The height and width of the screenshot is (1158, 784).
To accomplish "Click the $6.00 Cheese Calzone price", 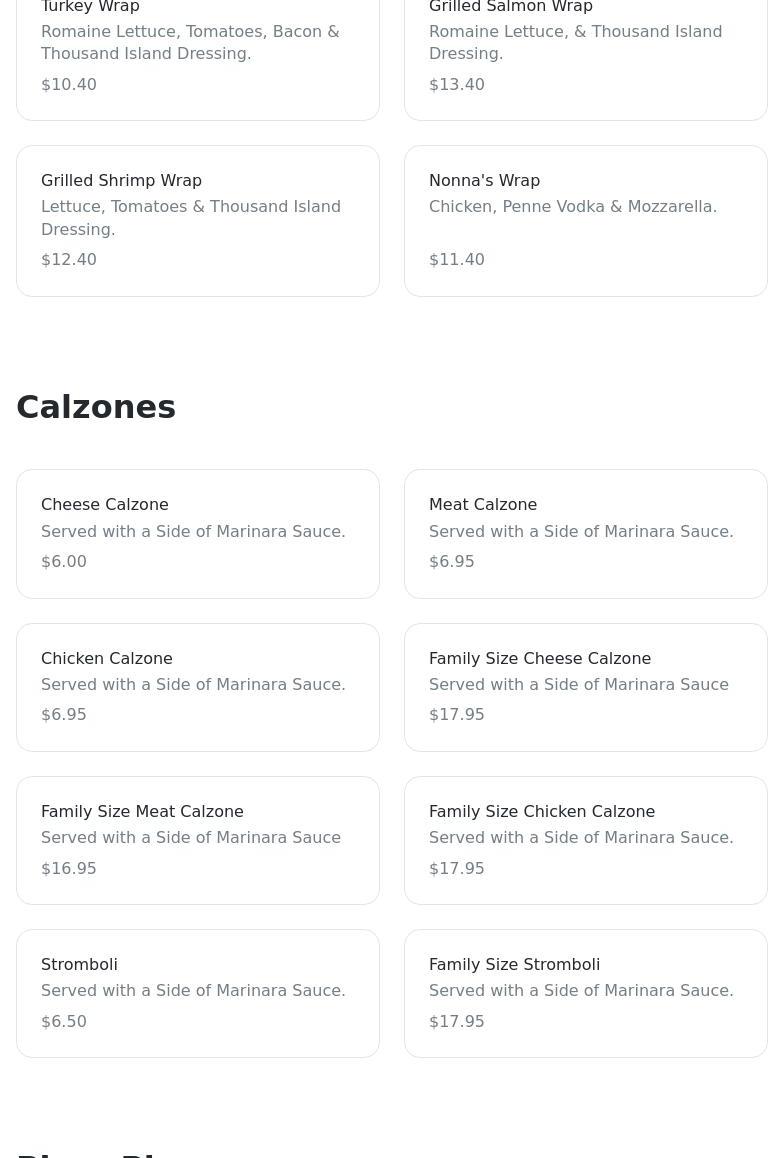I will click(x=64, y=562).
